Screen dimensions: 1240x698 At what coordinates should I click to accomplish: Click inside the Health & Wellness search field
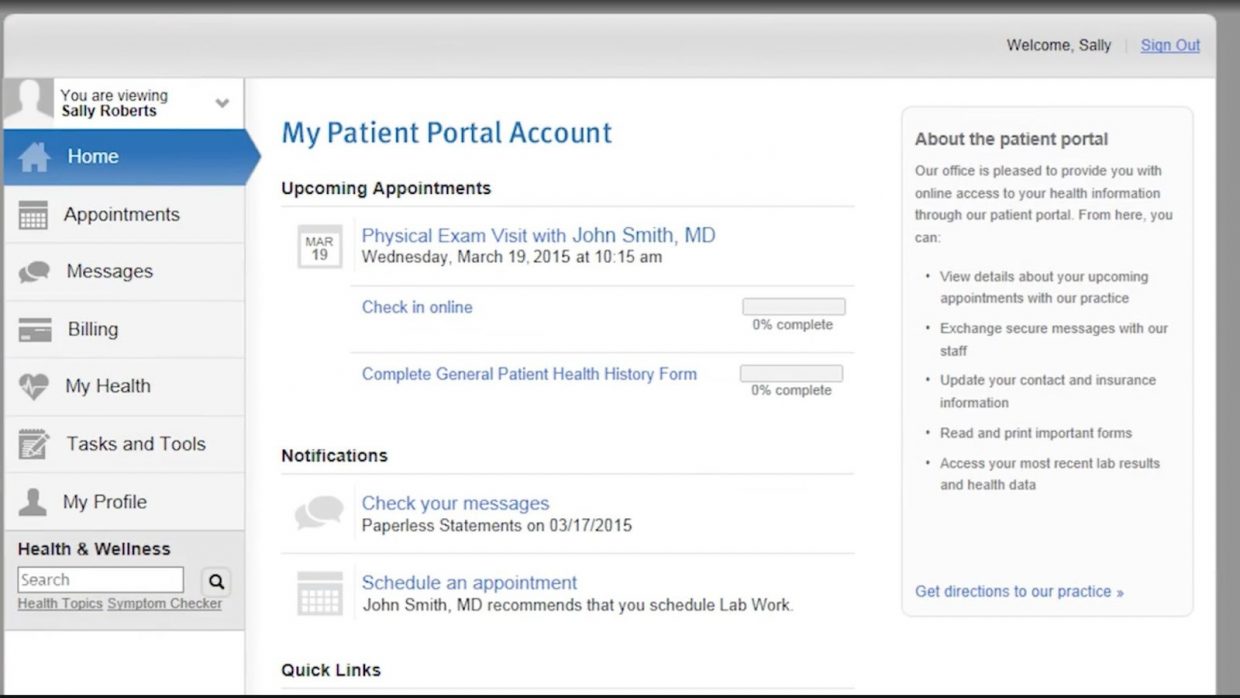pyautogui.click(x=100, y=579)
